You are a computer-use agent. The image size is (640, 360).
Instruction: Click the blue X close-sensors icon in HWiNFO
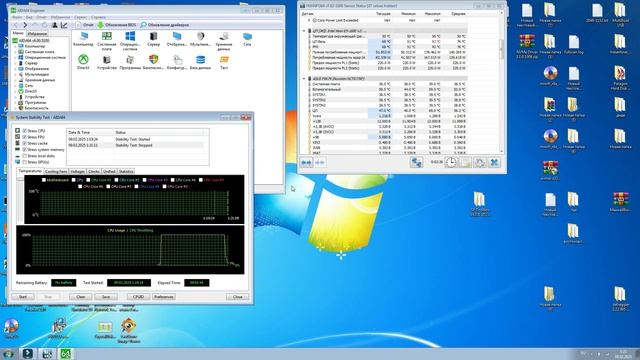494,162
